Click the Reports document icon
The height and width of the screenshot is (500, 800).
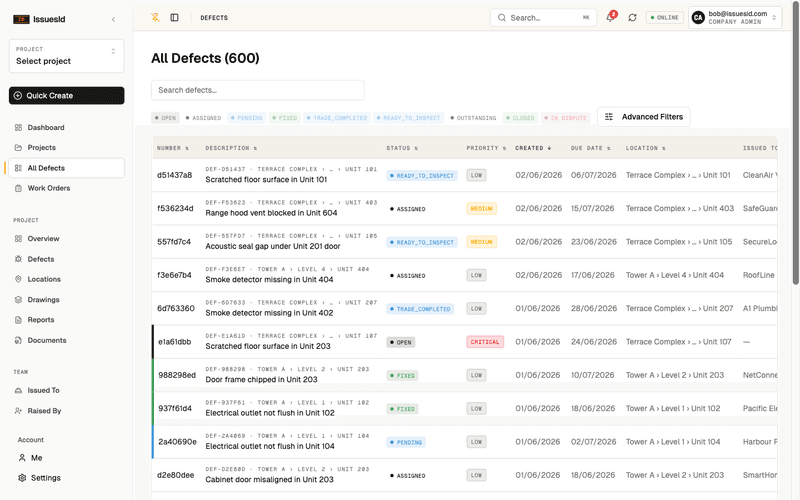(18, 320)
